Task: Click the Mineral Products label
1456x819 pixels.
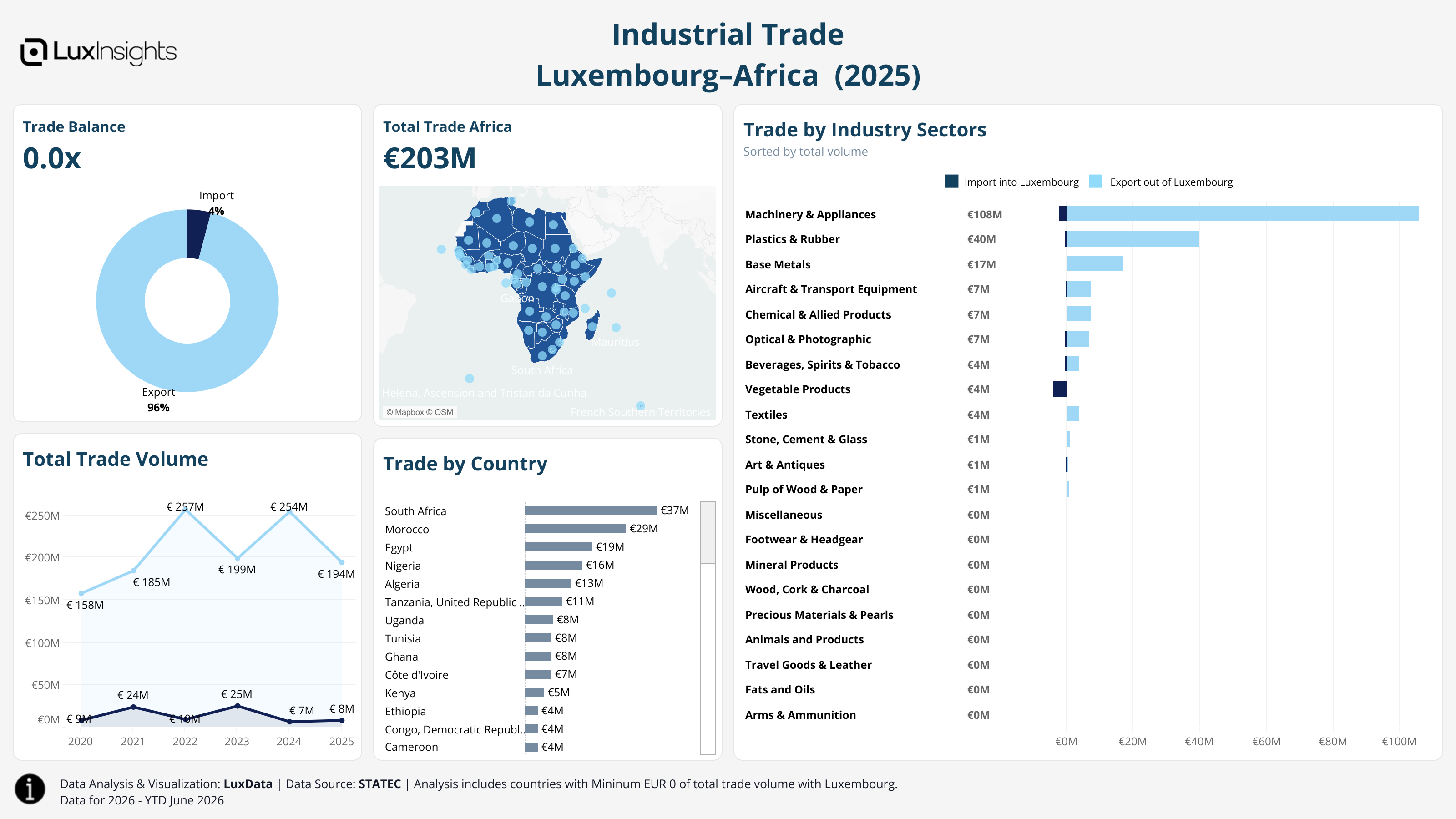Action: pyautogui.click(x=791, y=565)
